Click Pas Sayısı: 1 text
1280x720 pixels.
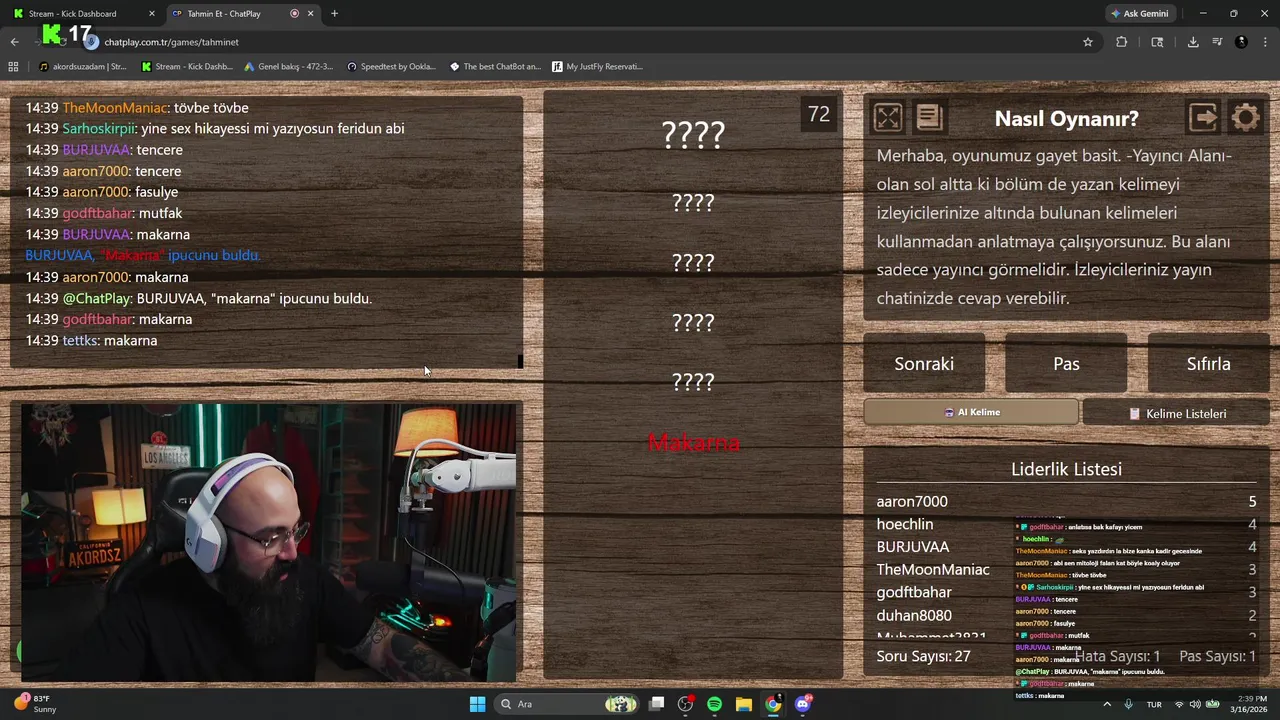1217,656
